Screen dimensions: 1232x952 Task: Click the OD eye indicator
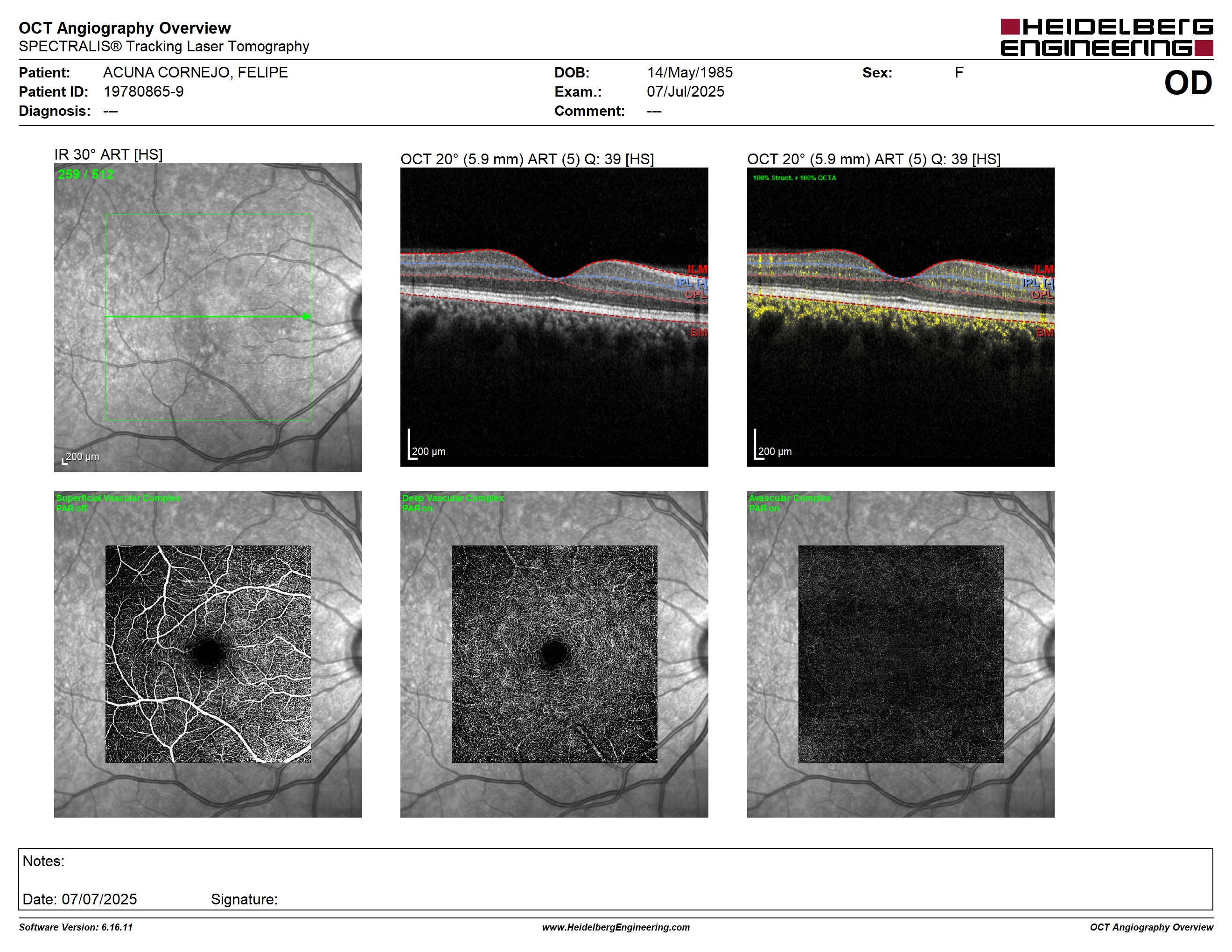click(1188, 83)
